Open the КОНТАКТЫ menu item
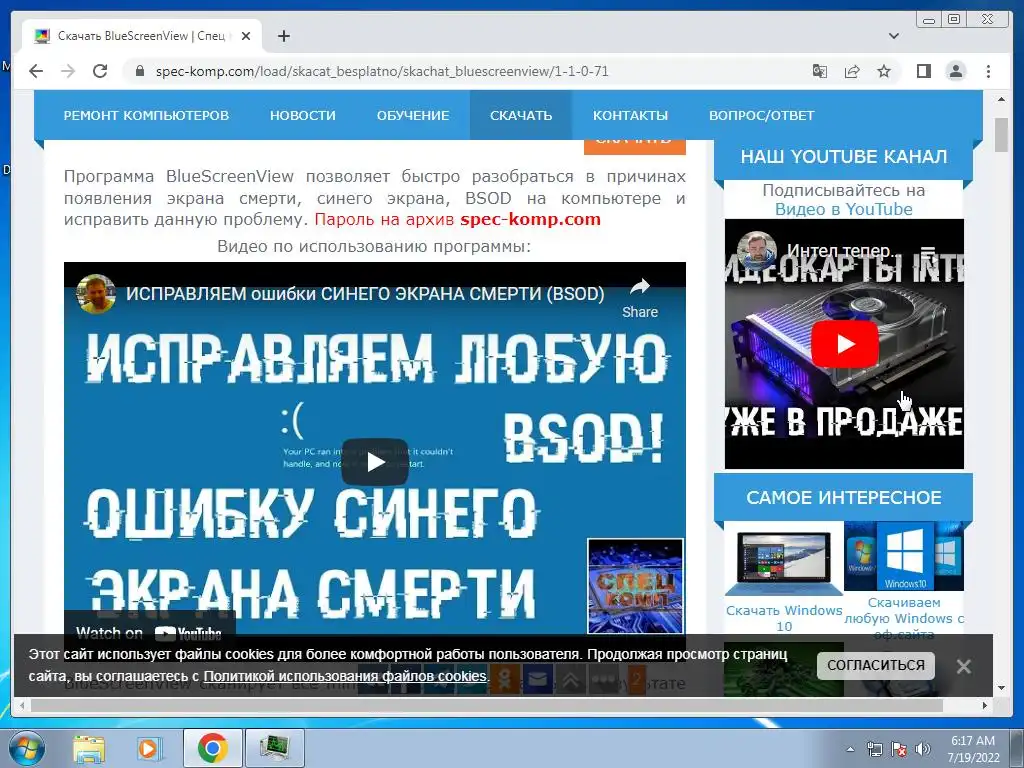 (630, 116)
